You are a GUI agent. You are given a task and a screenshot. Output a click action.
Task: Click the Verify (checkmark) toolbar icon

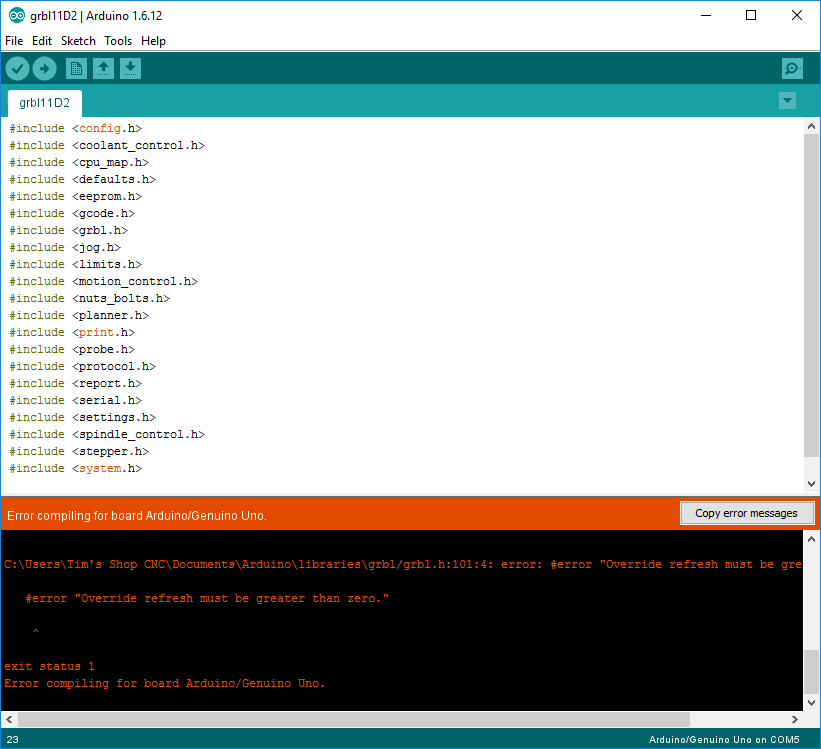[17, 69]
